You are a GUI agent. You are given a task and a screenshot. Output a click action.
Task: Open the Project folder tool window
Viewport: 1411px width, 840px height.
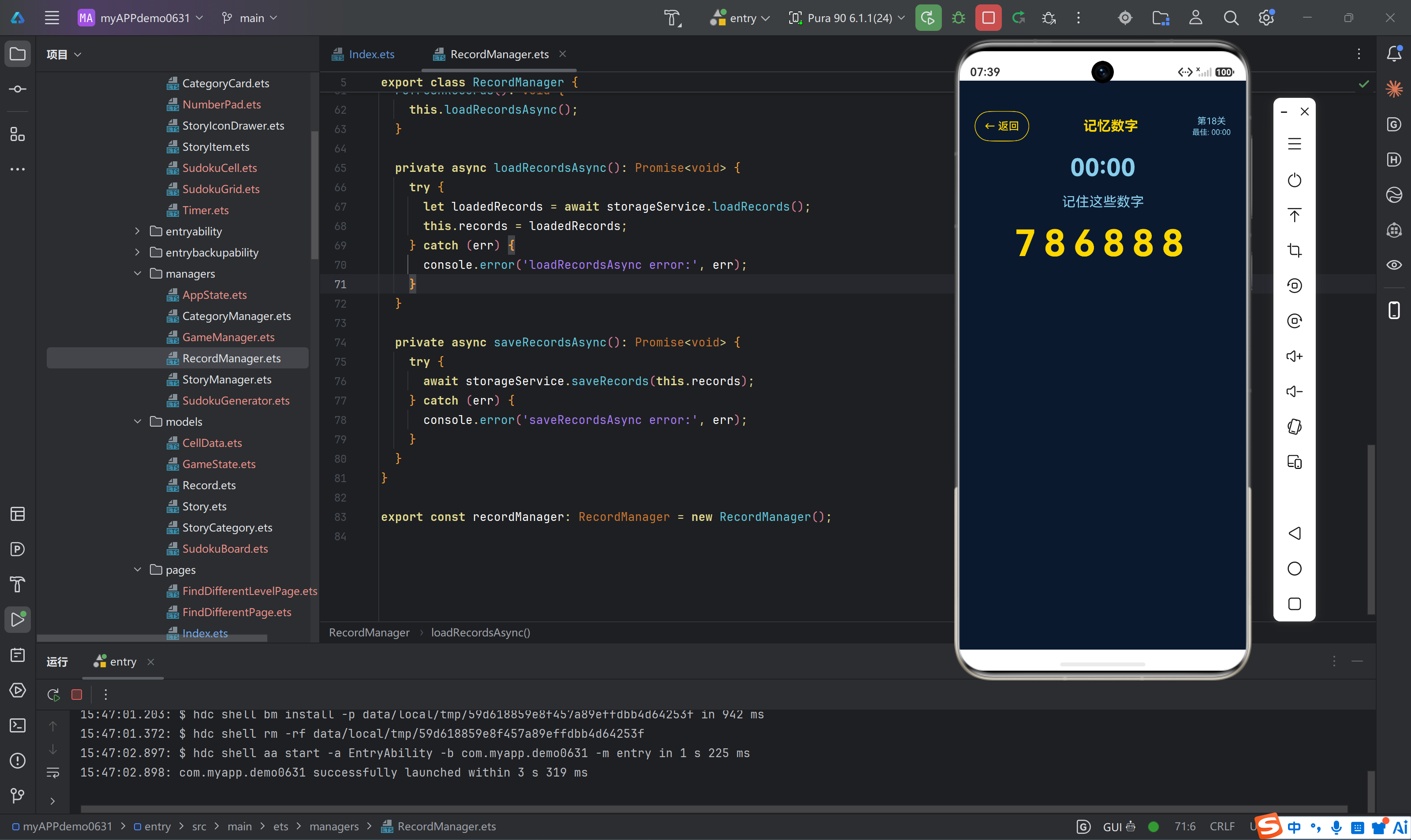[18, 54]
